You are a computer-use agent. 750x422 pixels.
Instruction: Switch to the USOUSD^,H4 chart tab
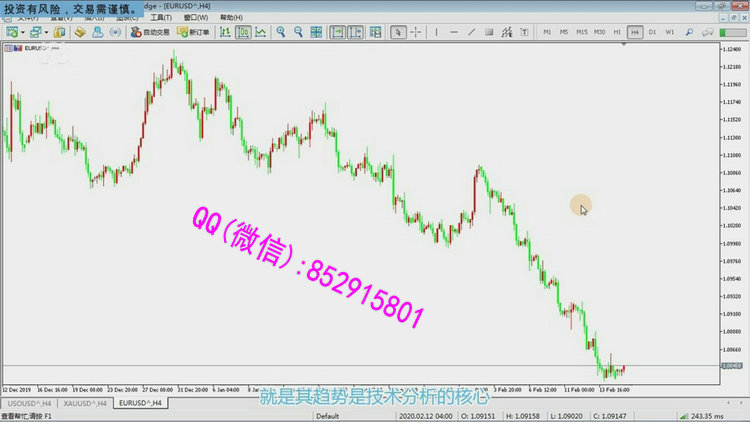pyautogui.click(x=28, y=403)
